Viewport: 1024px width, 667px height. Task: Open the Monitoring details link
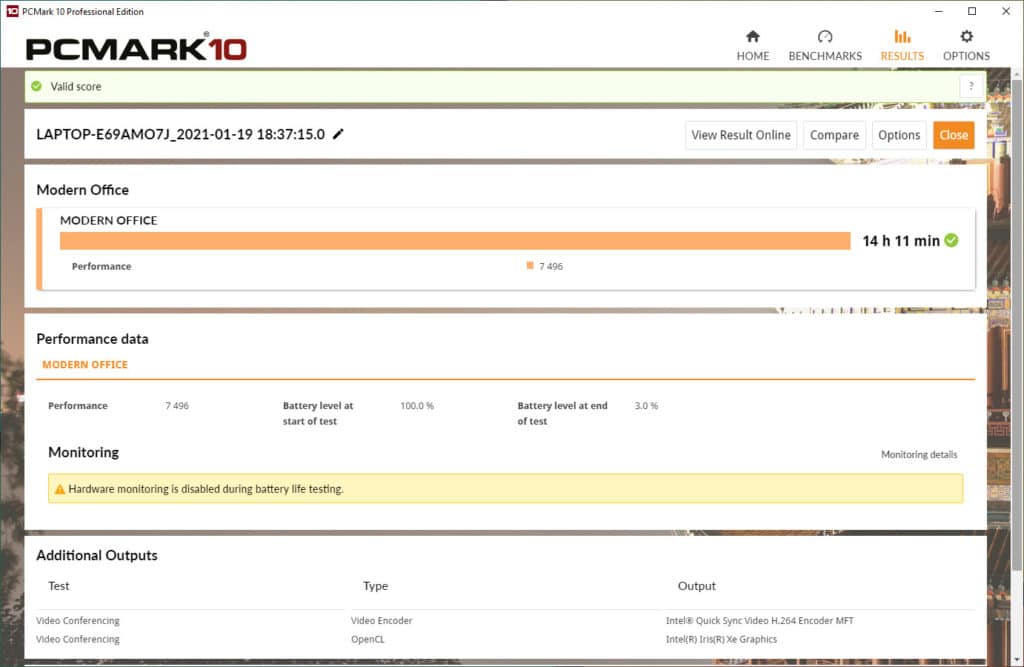point(918,455)
